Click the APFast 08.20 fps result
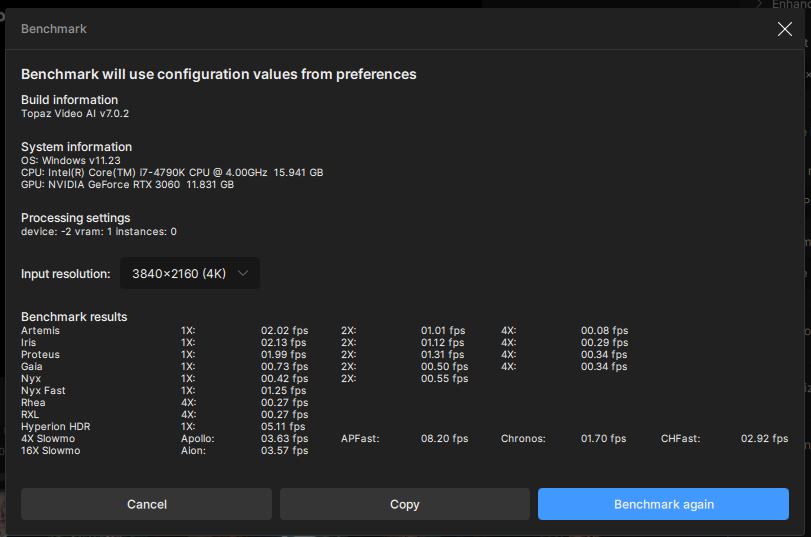 (444, 439)
